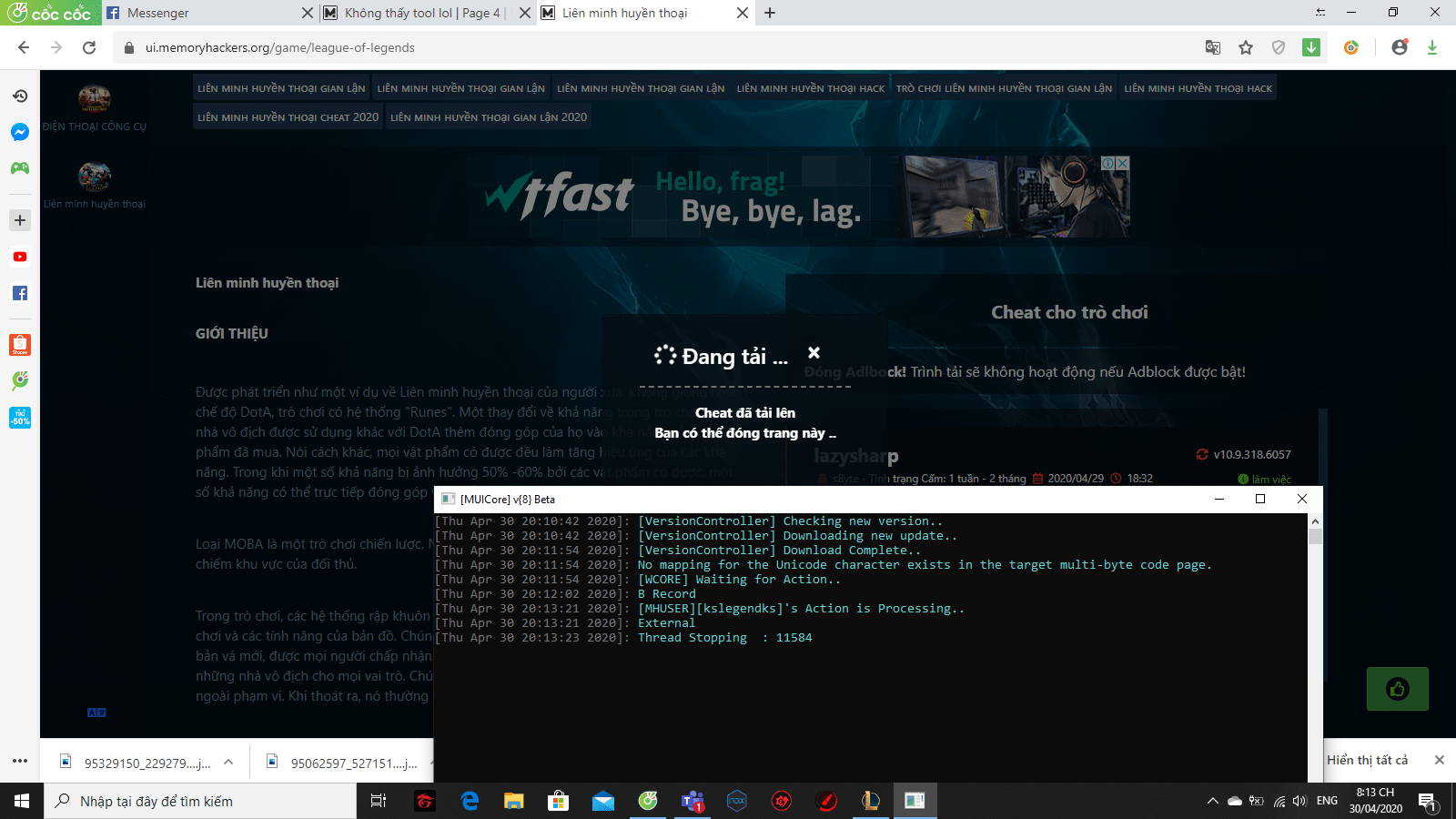
Task: Open the browser downloads arrow at far right
Action: (x=1432, y=47)
